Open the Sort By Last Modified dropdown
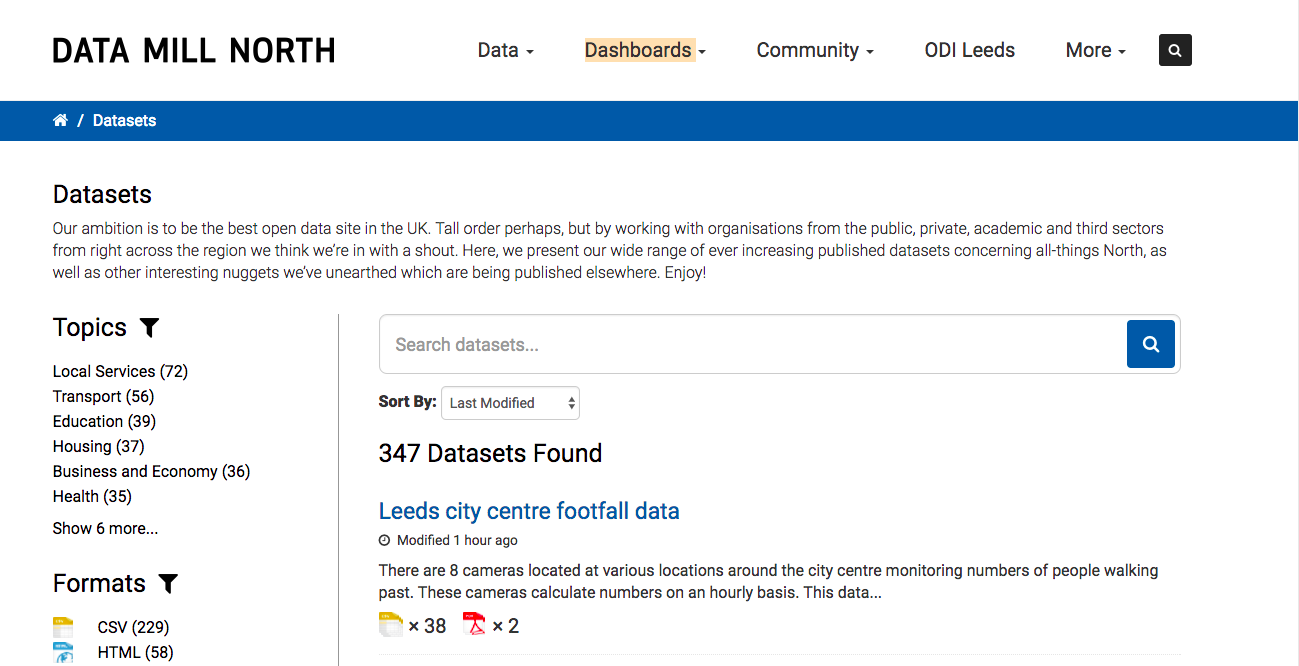1299x666 pixels. coord(510,403)
